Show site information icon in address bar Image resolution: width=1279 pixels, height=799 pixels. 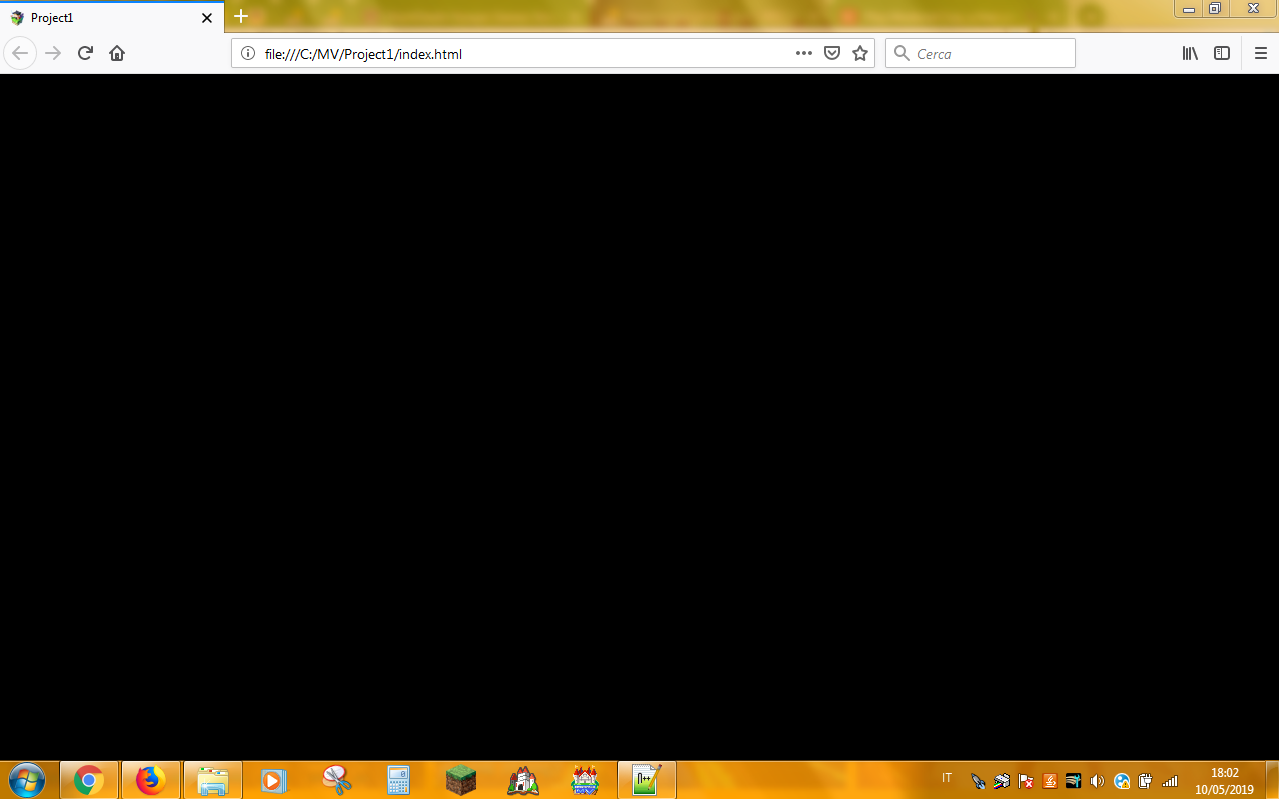click(x=248, y=53)
